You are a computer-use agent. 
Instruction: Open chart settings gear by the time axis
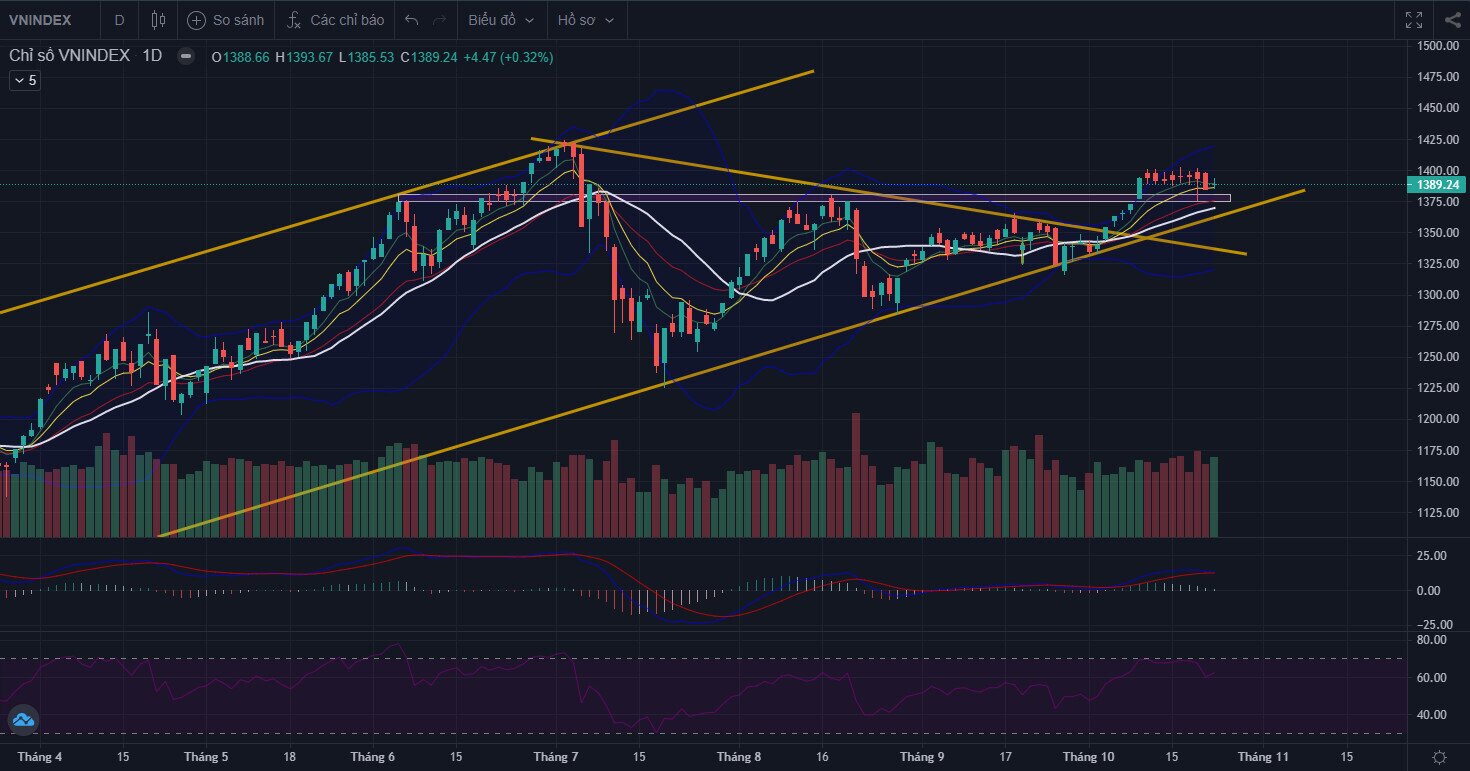(x=1439, y=757)
